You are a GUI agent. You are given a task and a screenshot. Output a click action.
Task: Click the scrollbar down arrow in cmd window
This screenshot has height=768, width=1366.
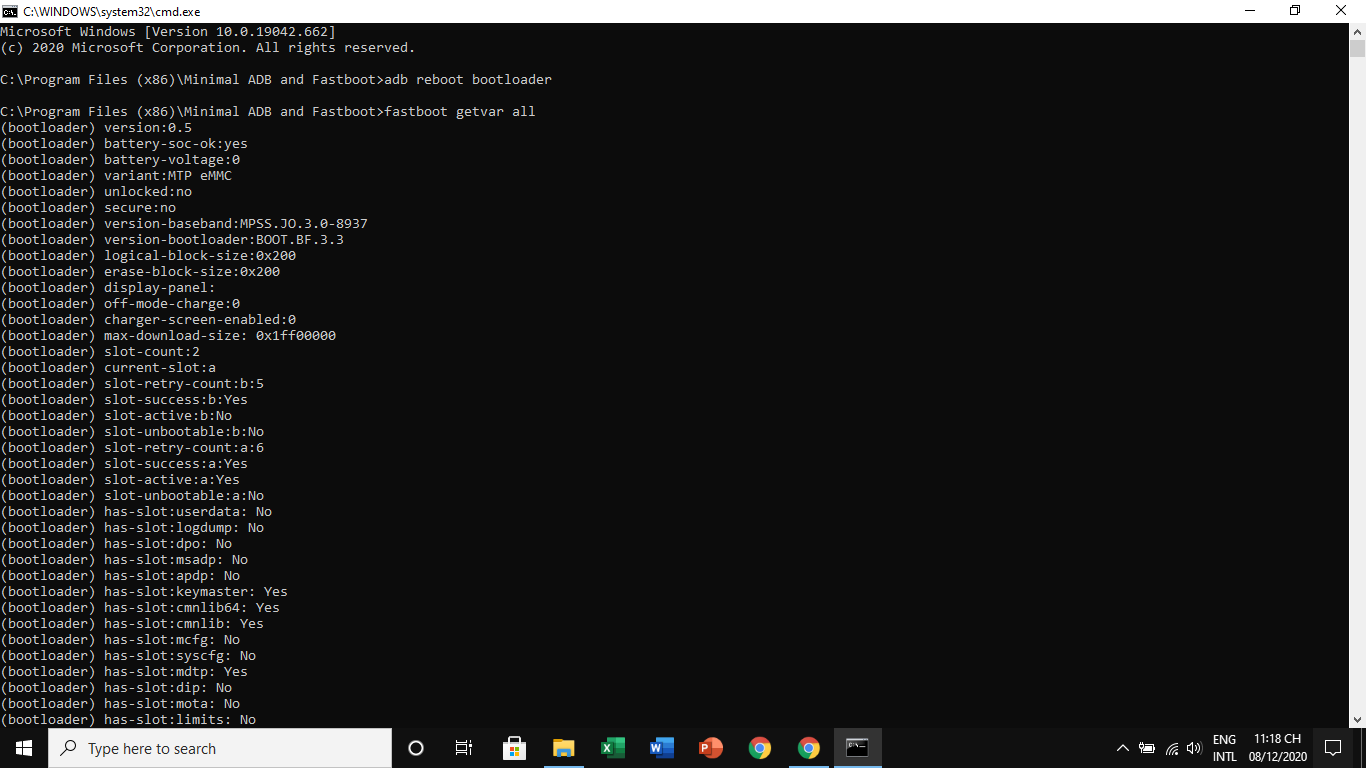coord(1357,719)
